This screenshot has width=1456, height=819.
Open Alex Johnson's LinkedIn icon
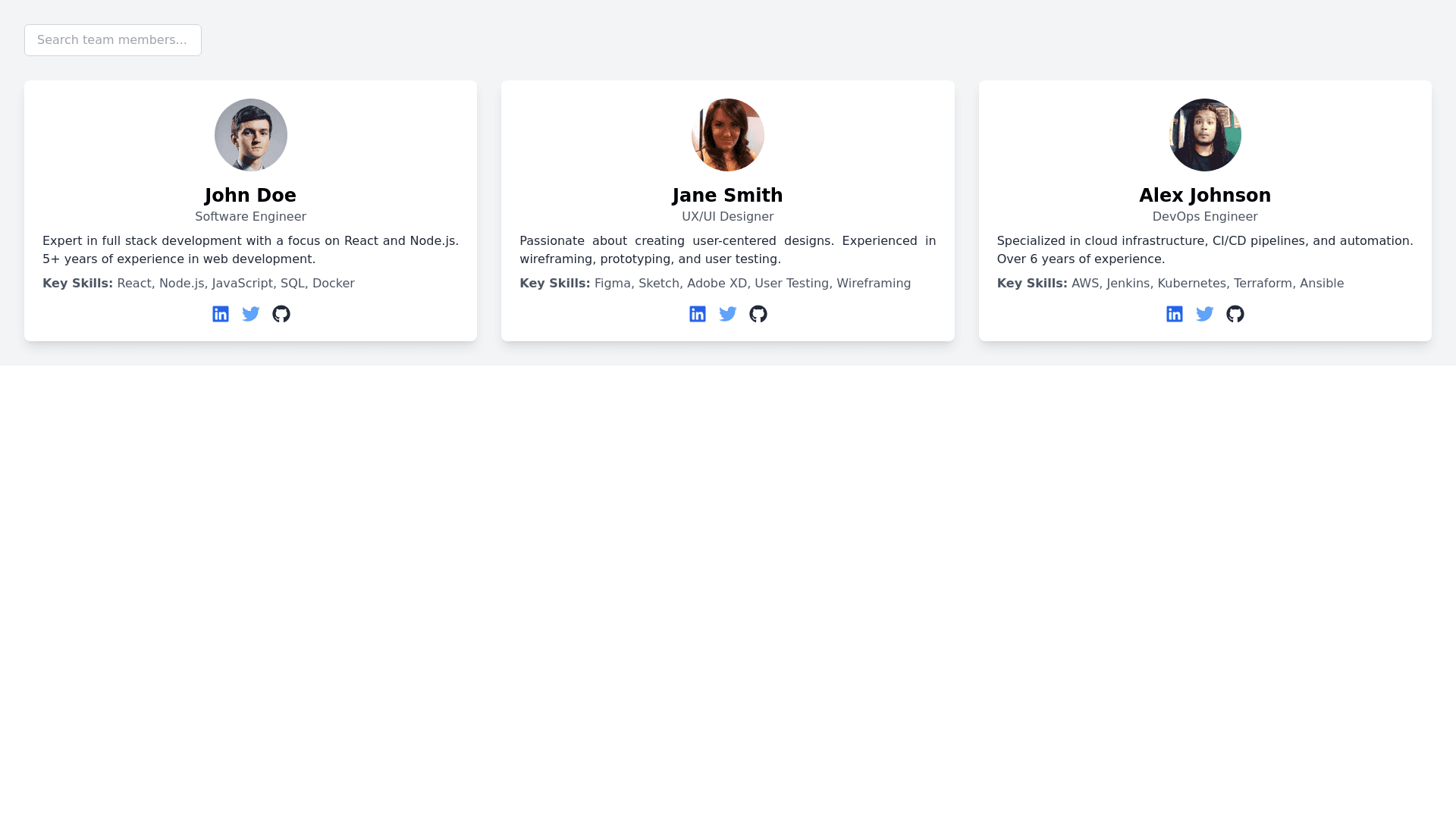[x=1175, y=314]
